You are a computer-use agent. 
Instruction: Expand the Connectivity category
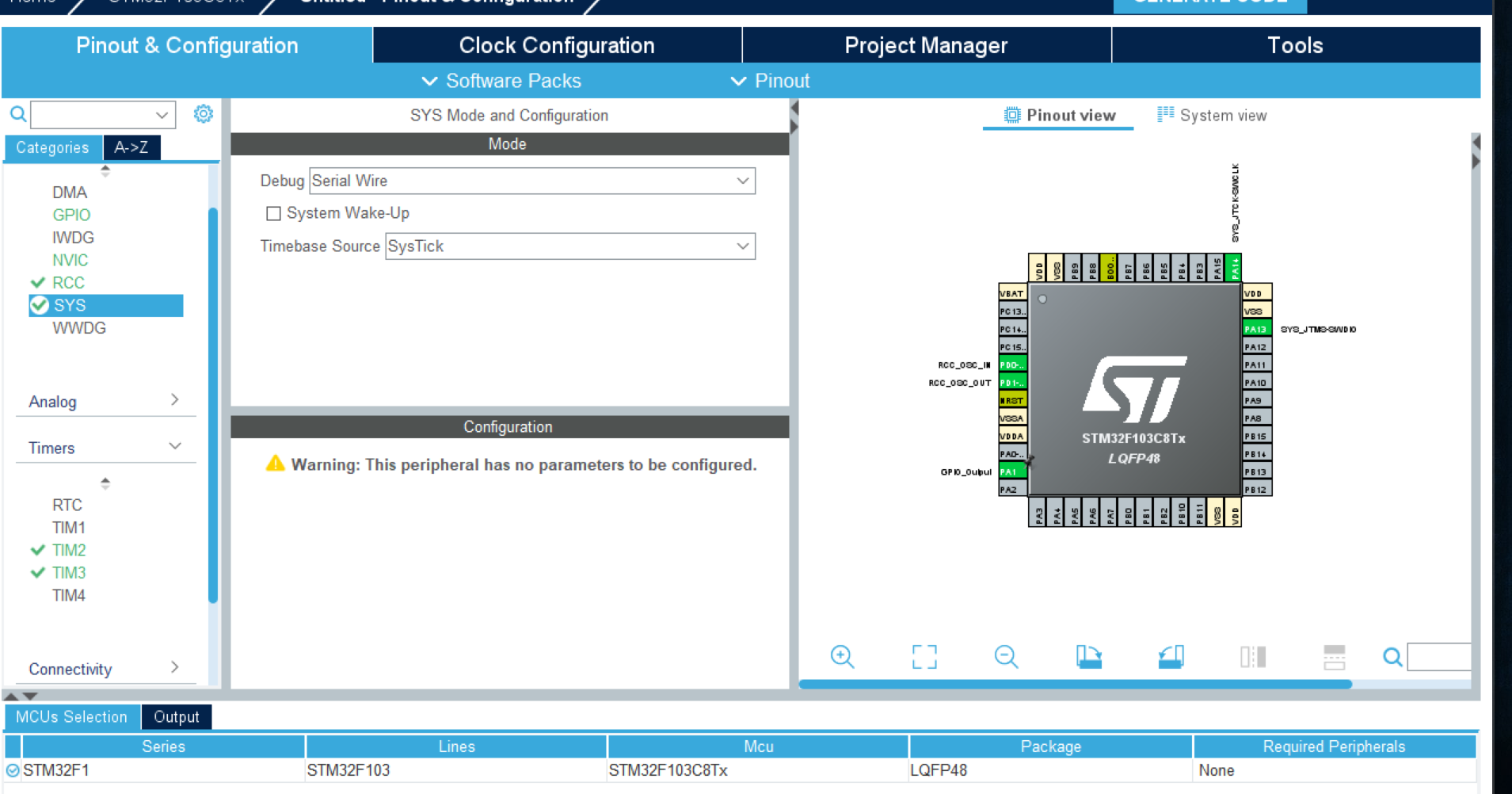[x=105, y=669]
